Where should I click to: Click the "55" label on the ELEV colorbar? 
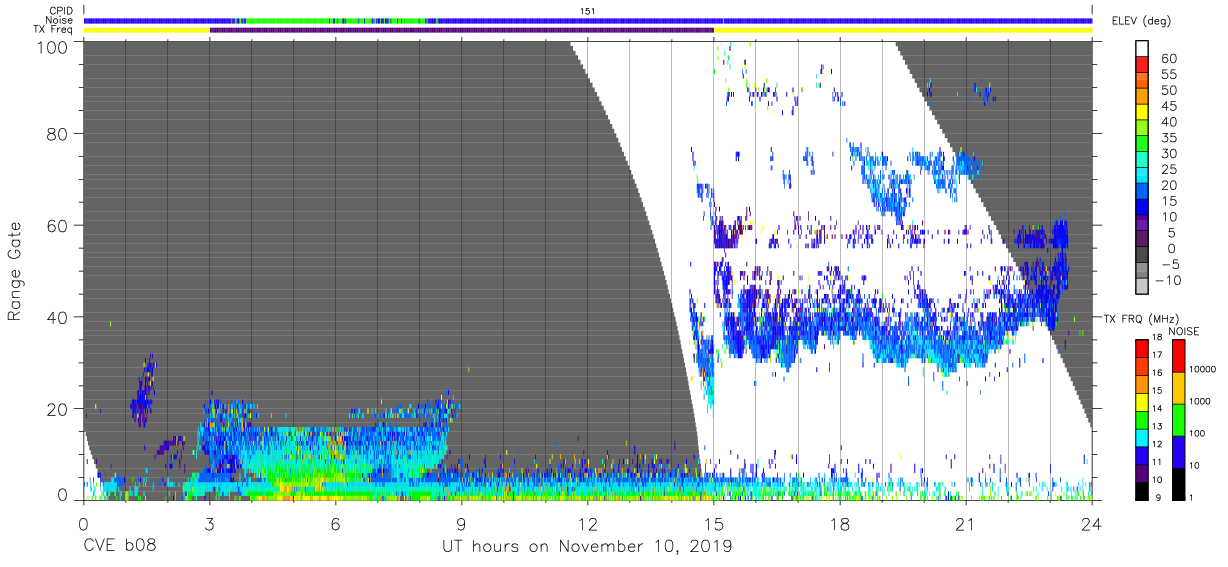coord(1170,75)
